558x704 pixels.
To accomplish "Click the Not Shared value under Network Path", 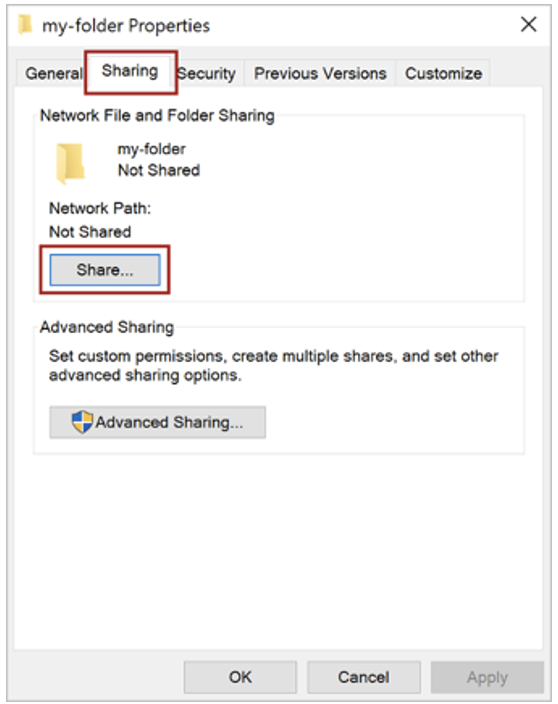I will (90, 232).
